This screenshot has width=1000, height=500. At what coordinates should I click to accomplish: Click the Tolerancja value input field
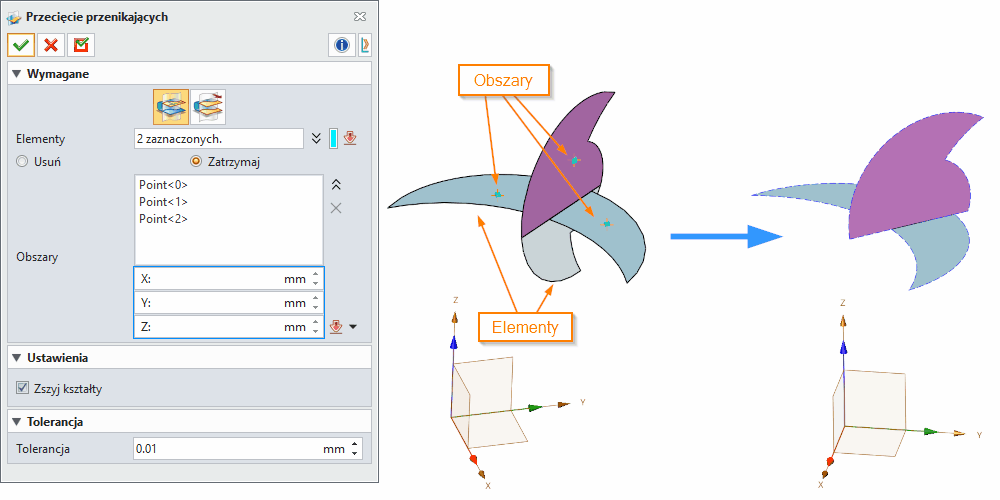pos(225,449)
